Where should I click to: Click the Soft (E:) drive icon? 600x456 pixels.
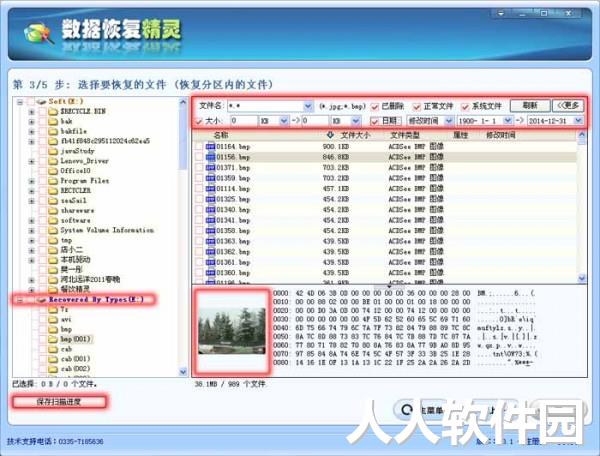coord(41,102)
